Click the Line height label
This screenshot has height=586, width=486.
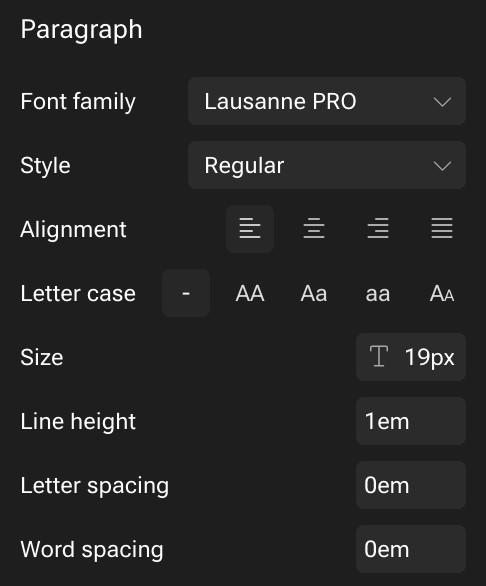click(78, 422)
